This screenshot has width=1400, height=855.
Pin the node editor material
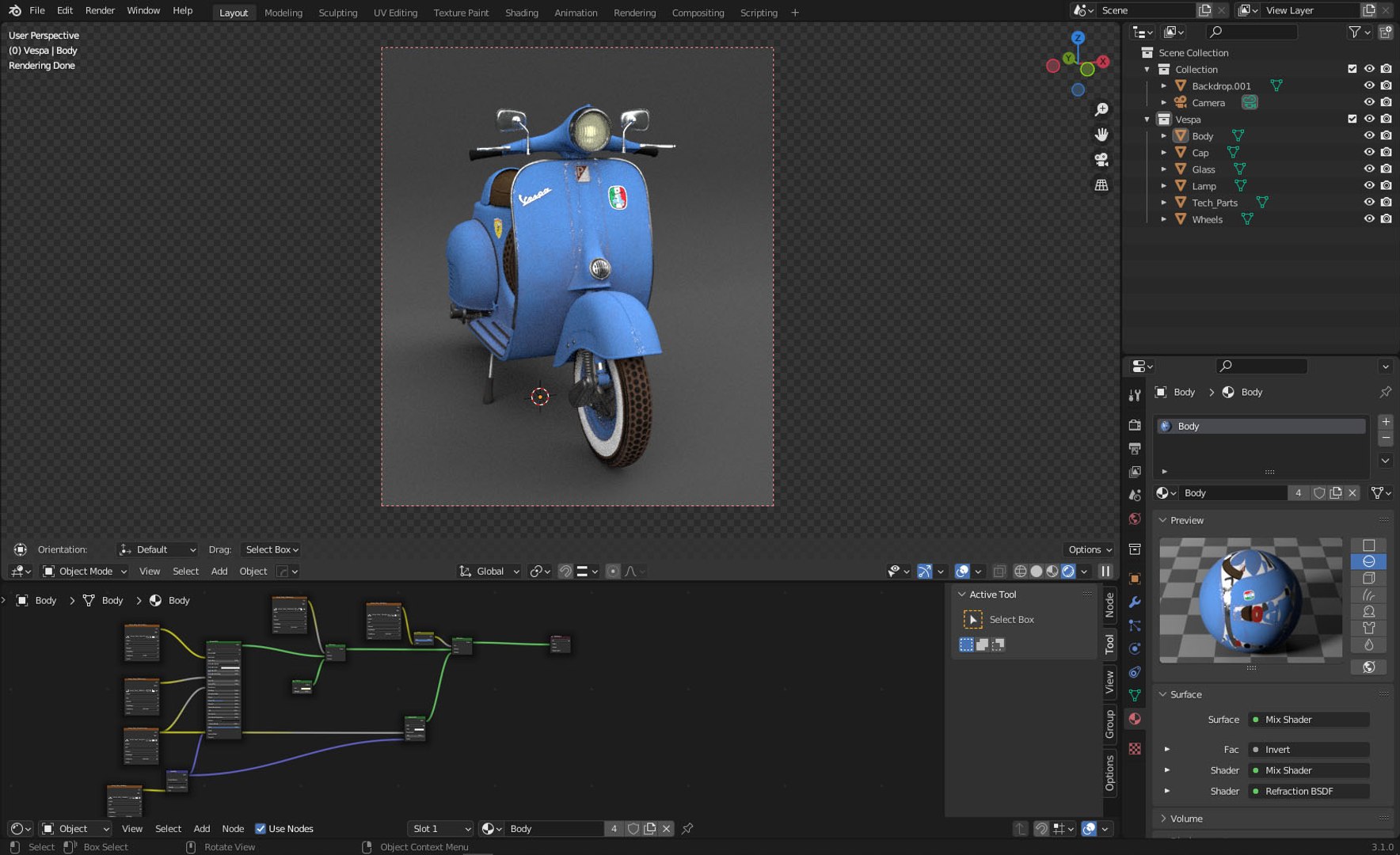687,829
